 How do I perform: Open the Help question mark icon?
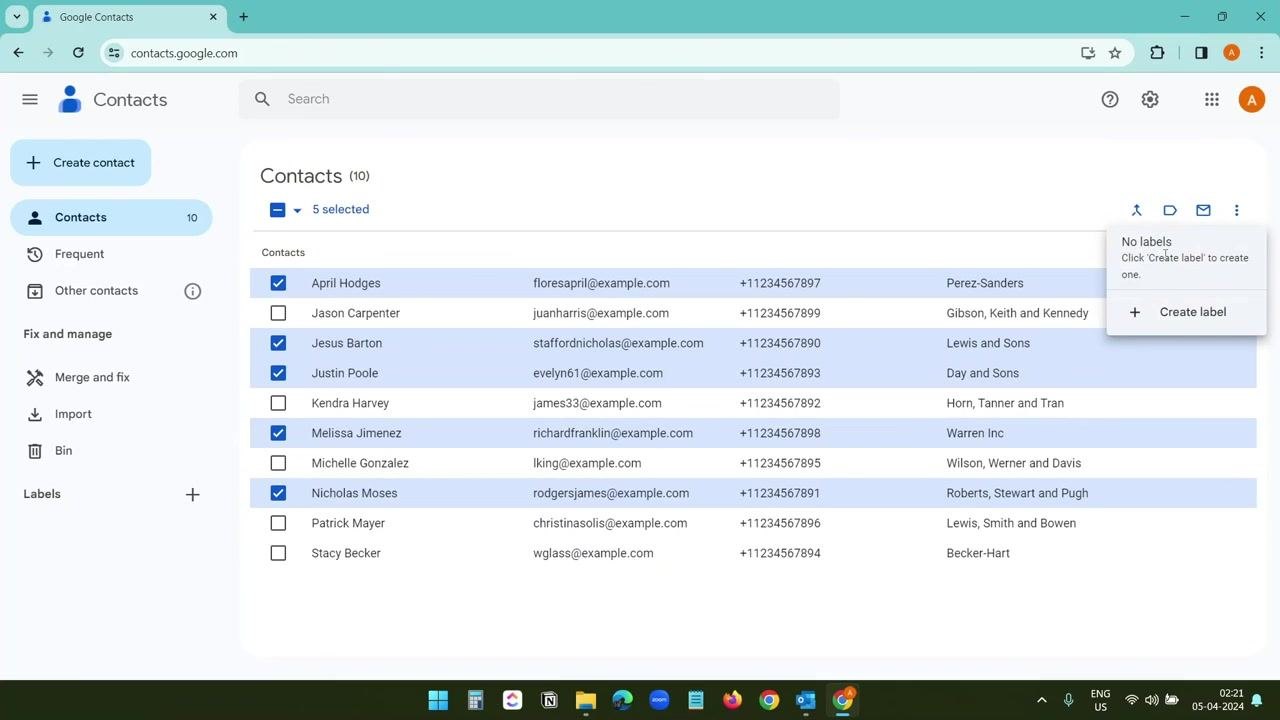[x=1110, y=99]
